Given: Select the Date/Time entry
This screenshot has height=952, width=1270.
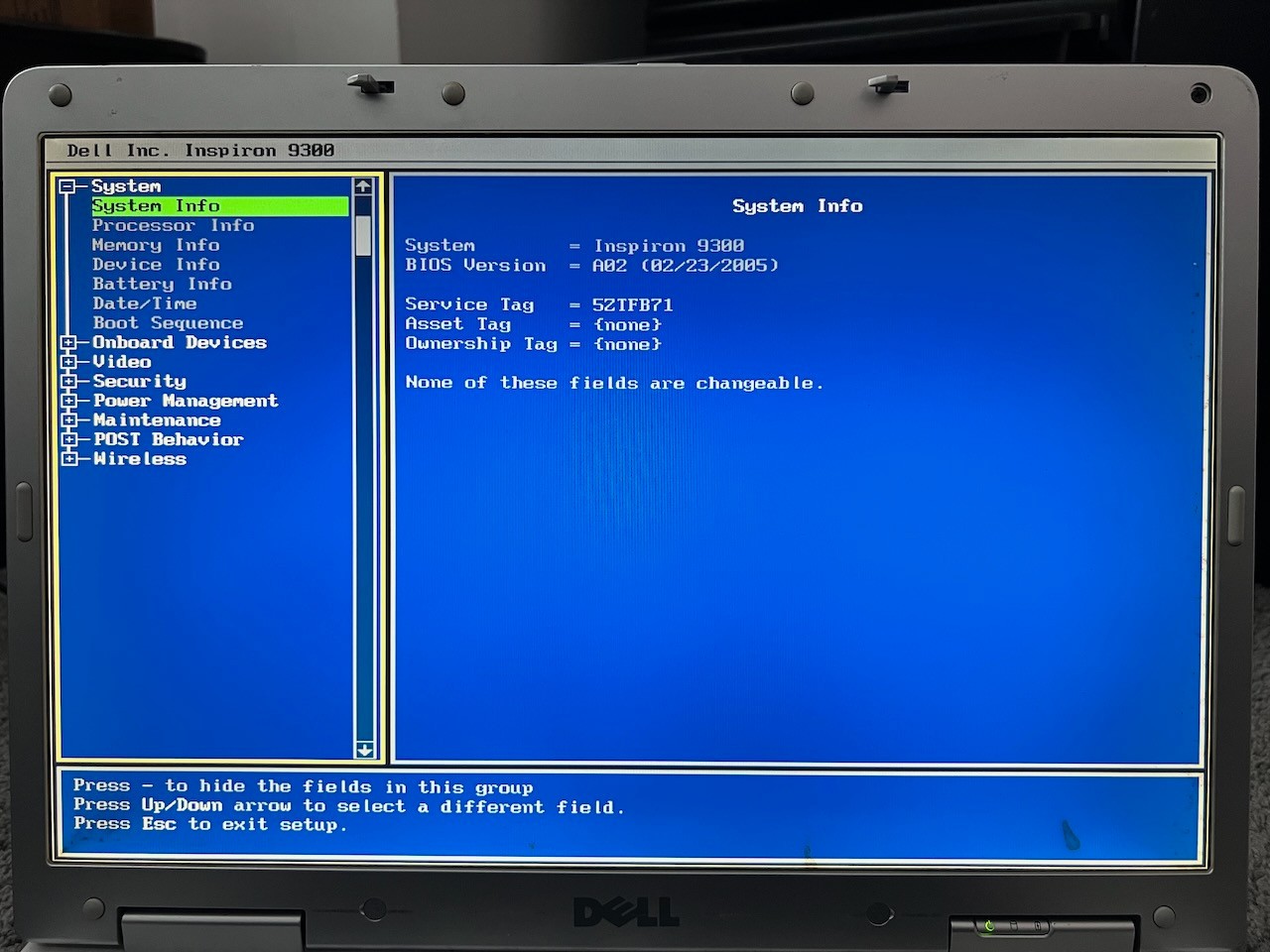Looking at the screenshot, I should (x=145, y=303).
